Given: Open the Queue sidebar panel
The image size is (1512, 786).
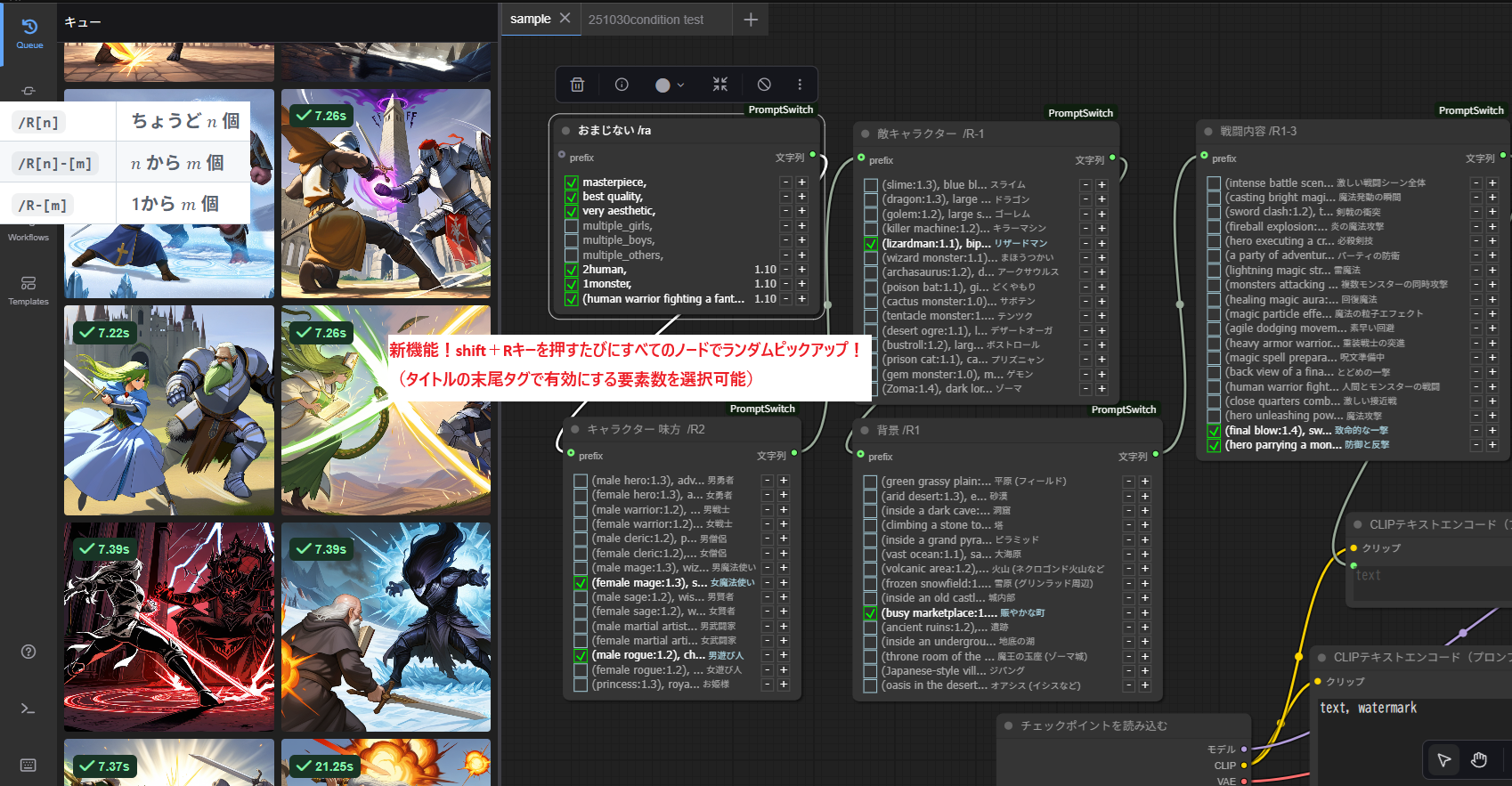Looking at the screenshot, I should click(28, 34).
